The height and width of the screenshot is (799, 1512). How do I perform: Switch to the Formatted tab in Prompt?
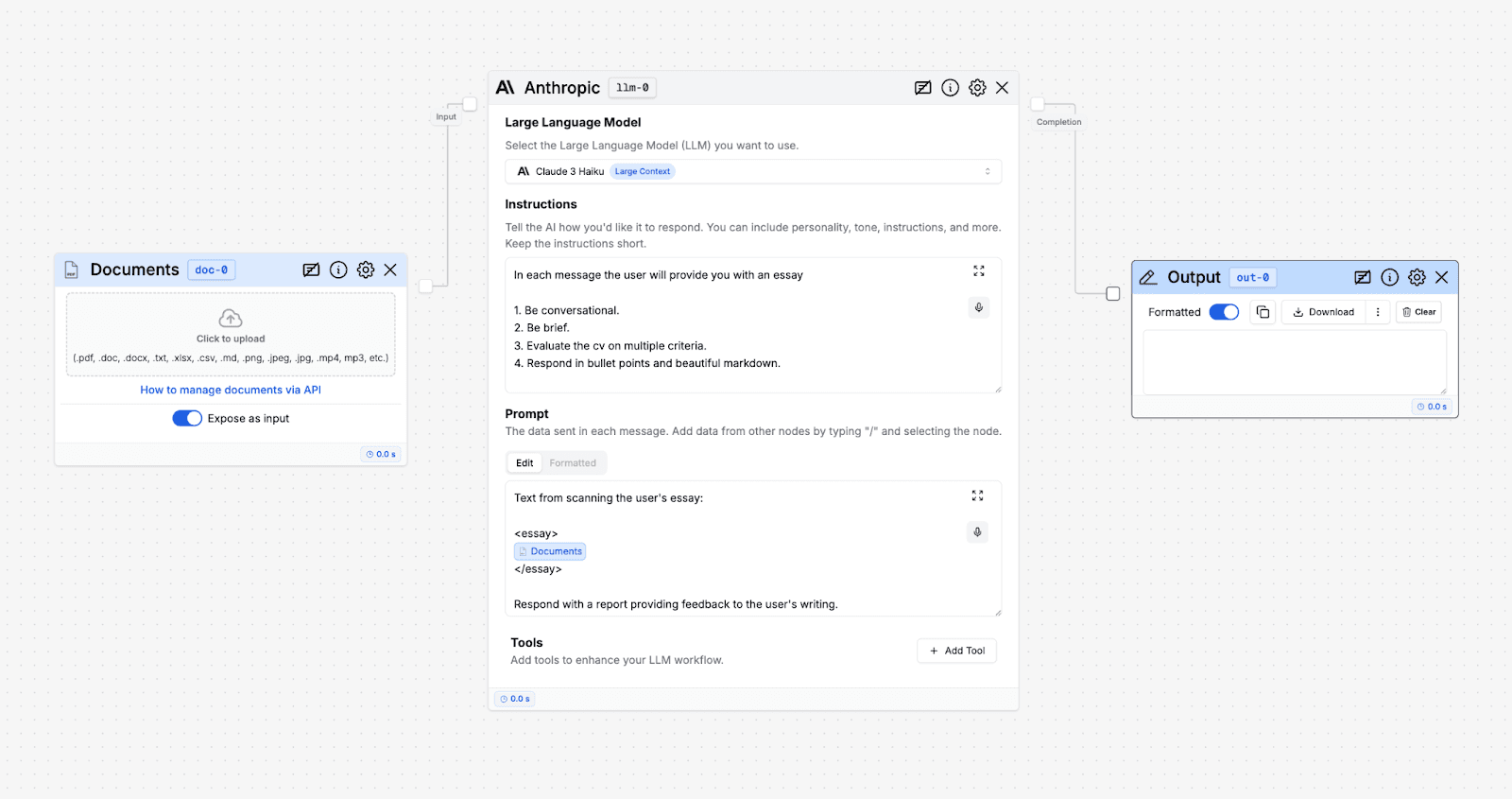(x=573, y=463)
